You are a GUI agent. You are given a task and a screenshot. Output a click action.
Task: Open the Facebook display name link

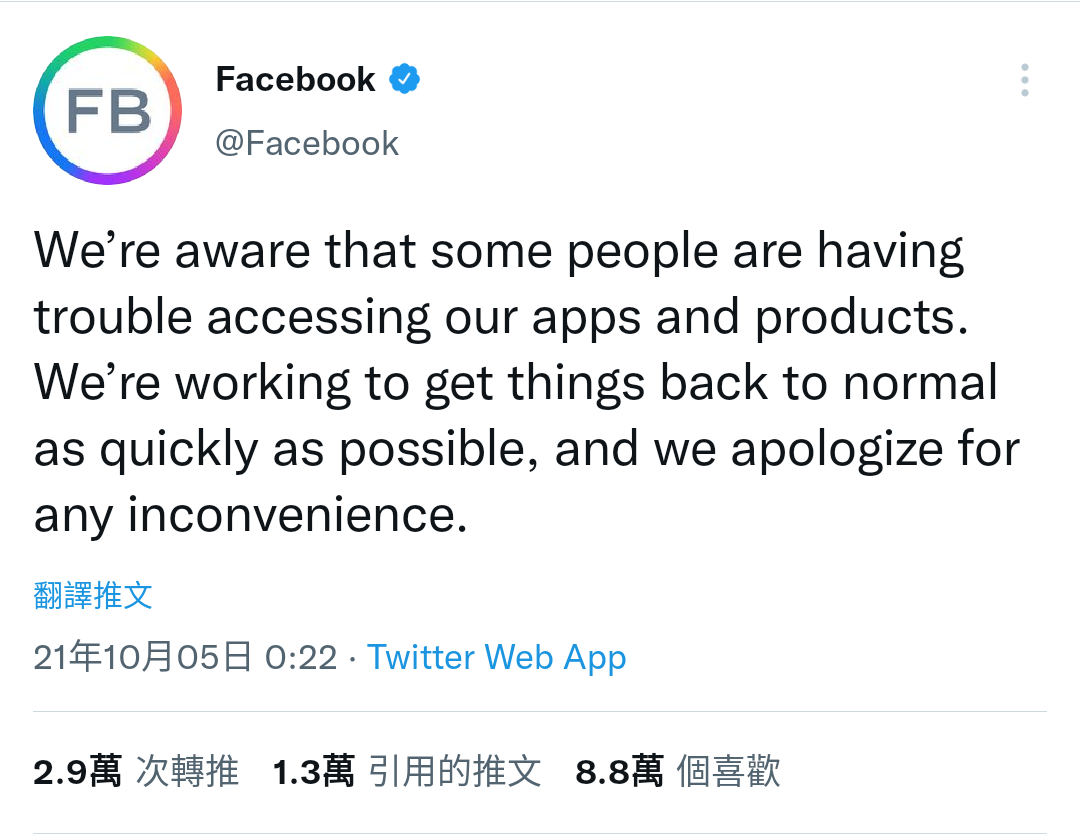point(295,78)
